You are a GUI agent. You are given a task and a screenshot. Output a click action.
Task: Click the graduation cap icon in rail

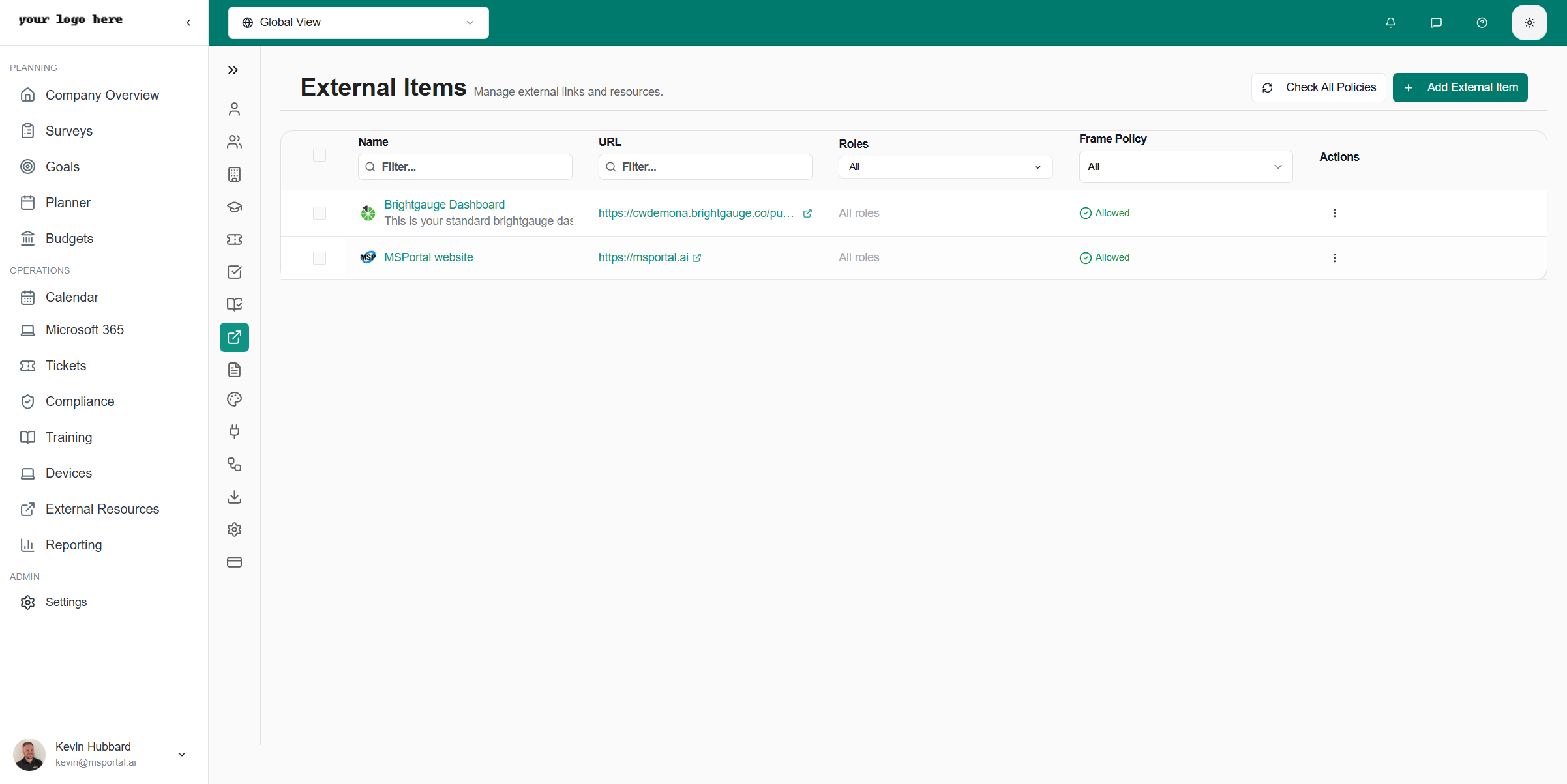[234, 207]
